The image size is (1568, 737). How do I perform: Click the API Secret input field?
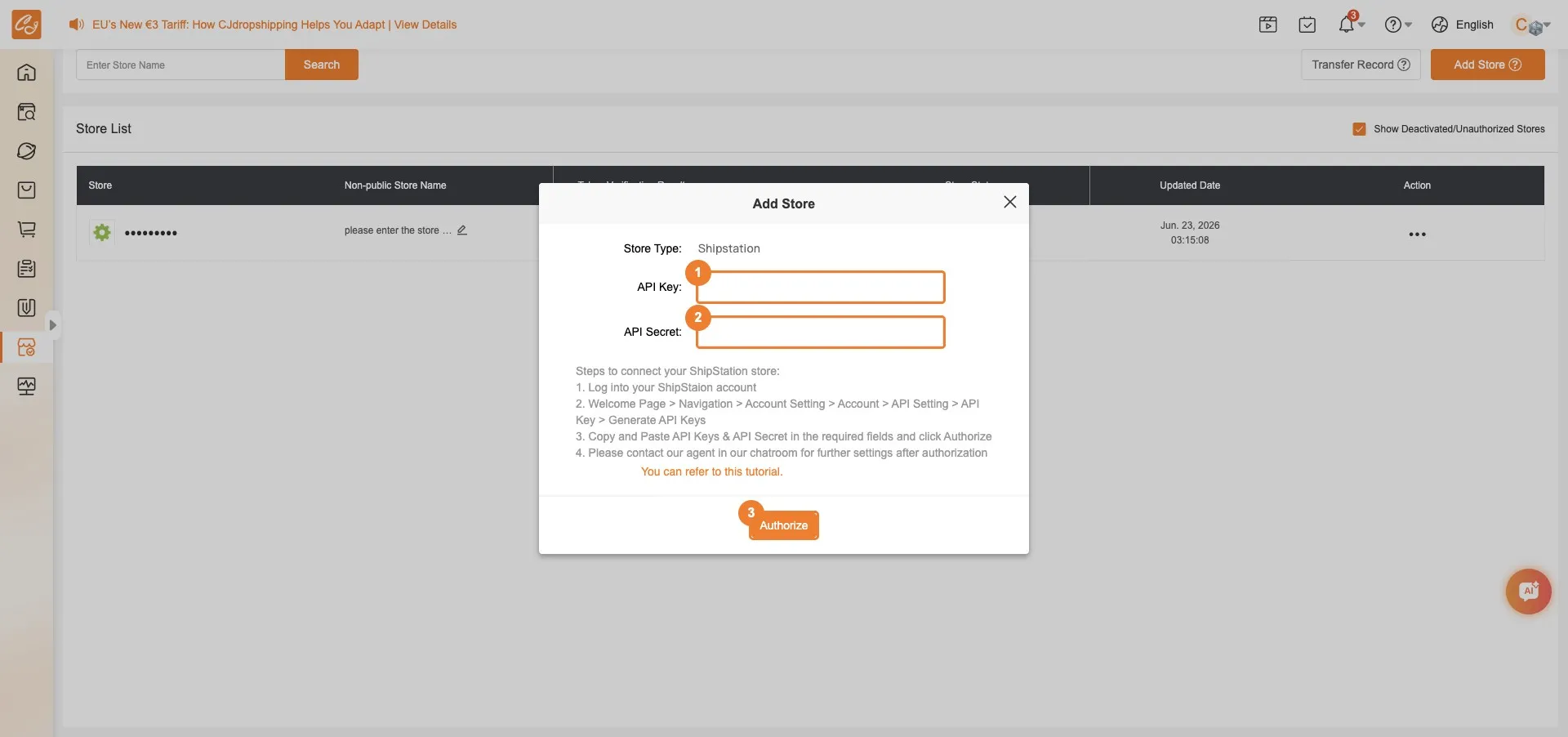coord(820,332)
